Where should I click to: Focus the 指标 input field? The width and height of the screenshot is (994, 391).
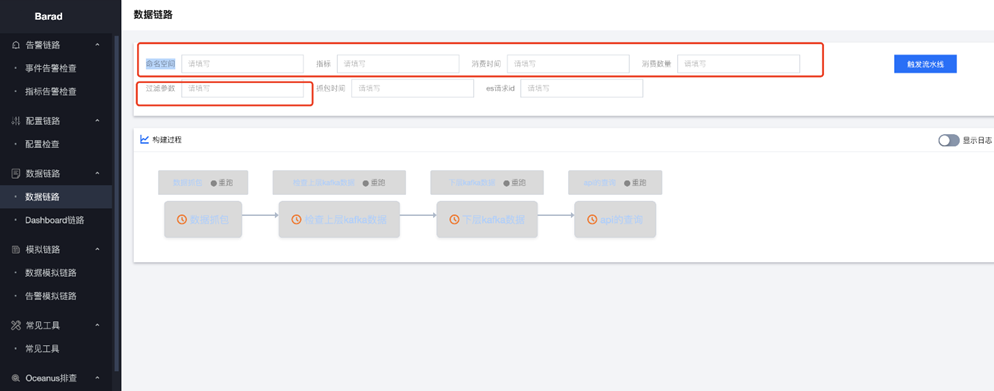click(398, 64)
